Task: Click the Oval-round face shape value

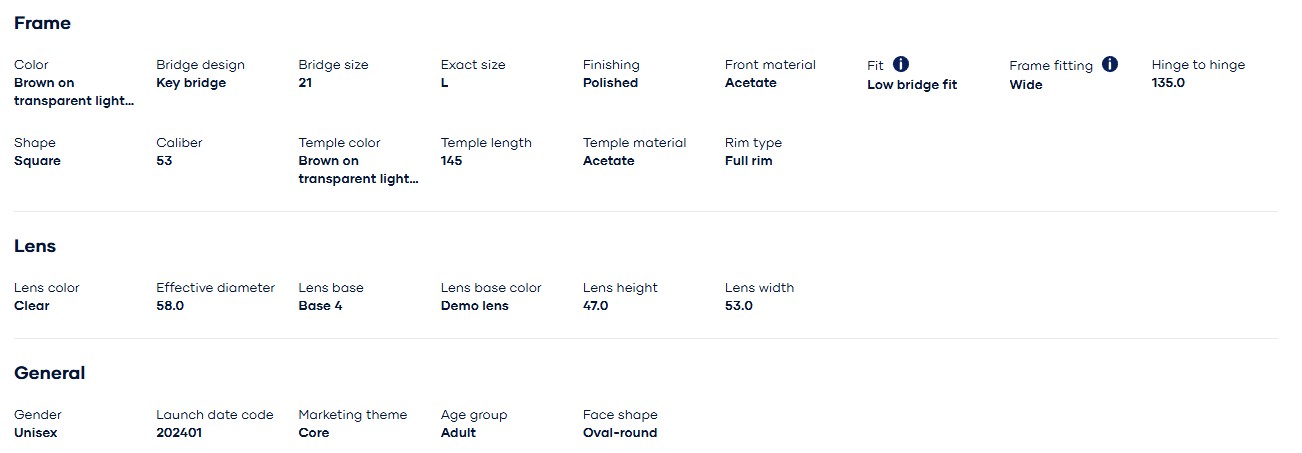Action: pyautogui.click(x=620, y=433)
